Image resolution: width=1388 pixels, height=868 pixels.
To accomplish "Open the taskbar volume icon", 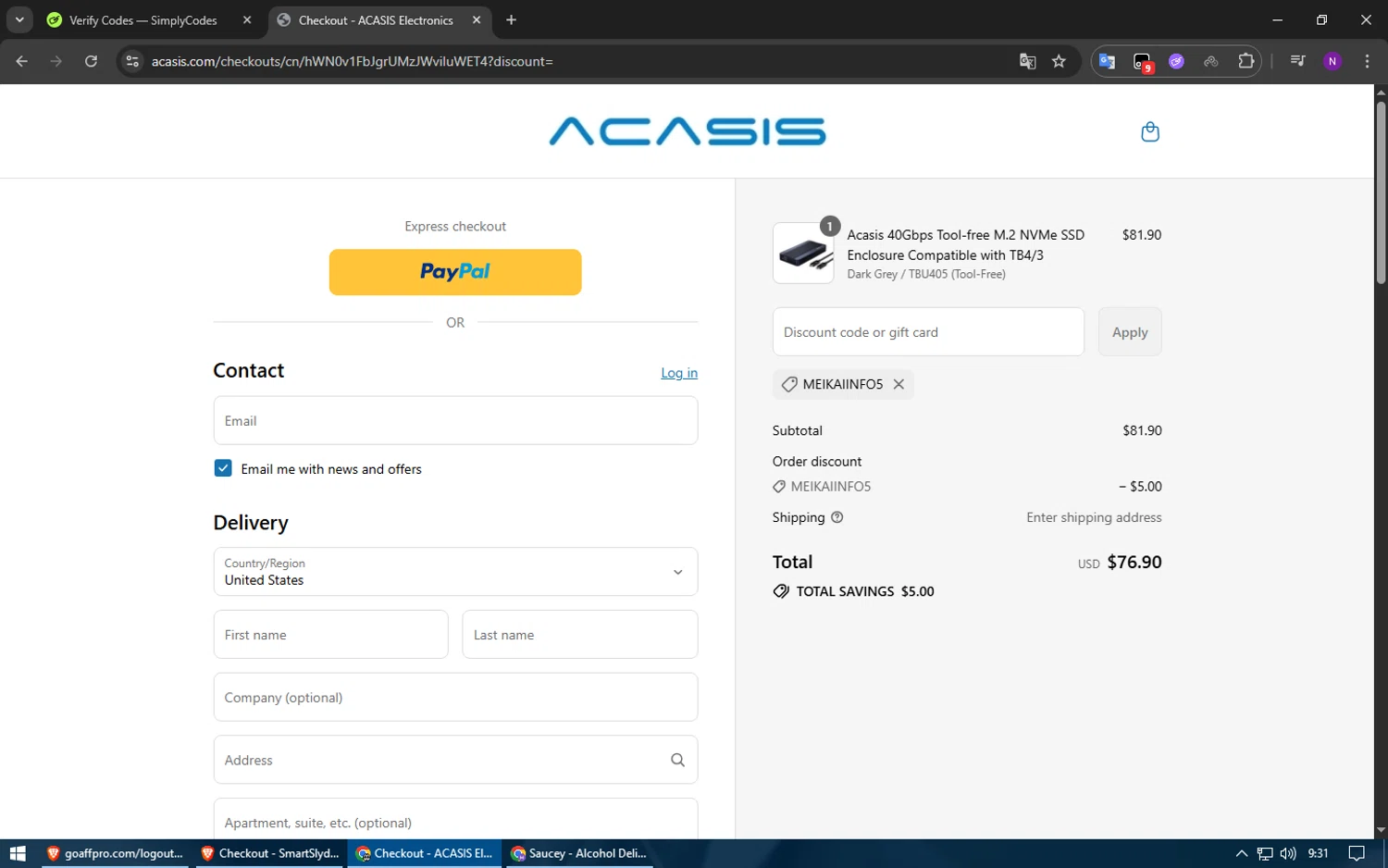I will click(1288, 853).
